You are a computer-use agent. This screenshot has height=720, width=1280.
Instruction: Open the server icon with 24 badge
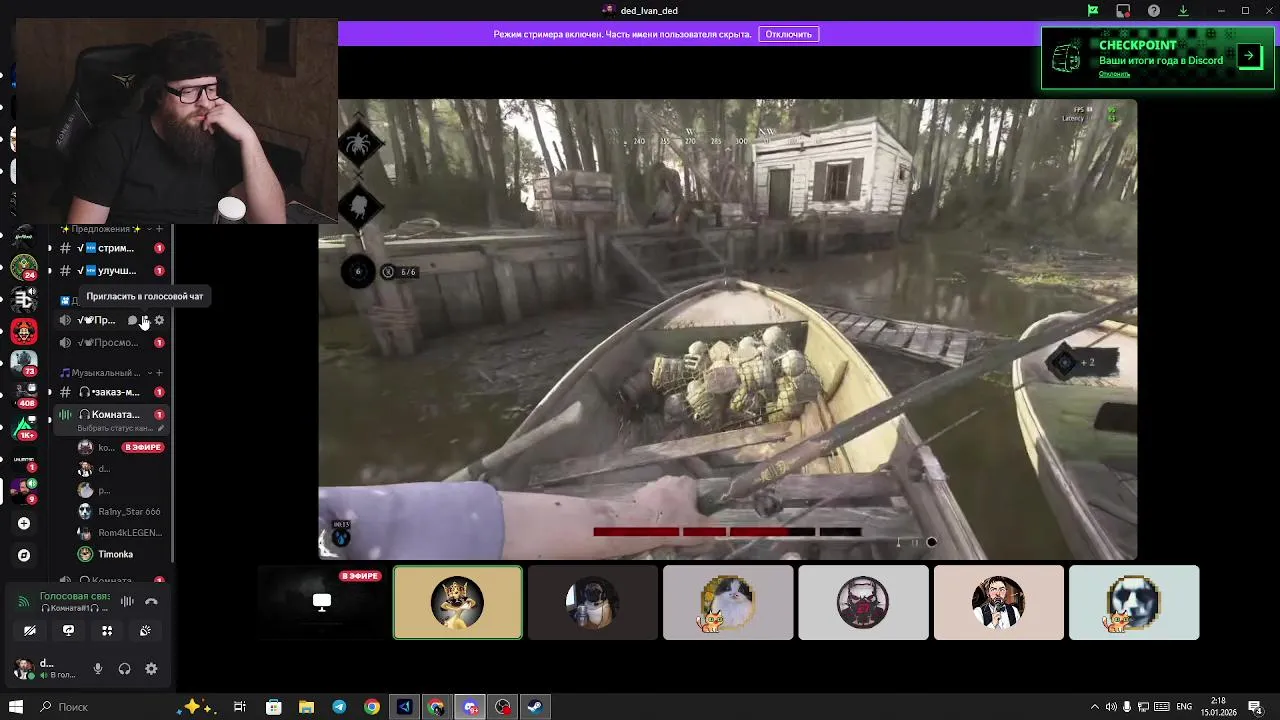tap(24, 267)
